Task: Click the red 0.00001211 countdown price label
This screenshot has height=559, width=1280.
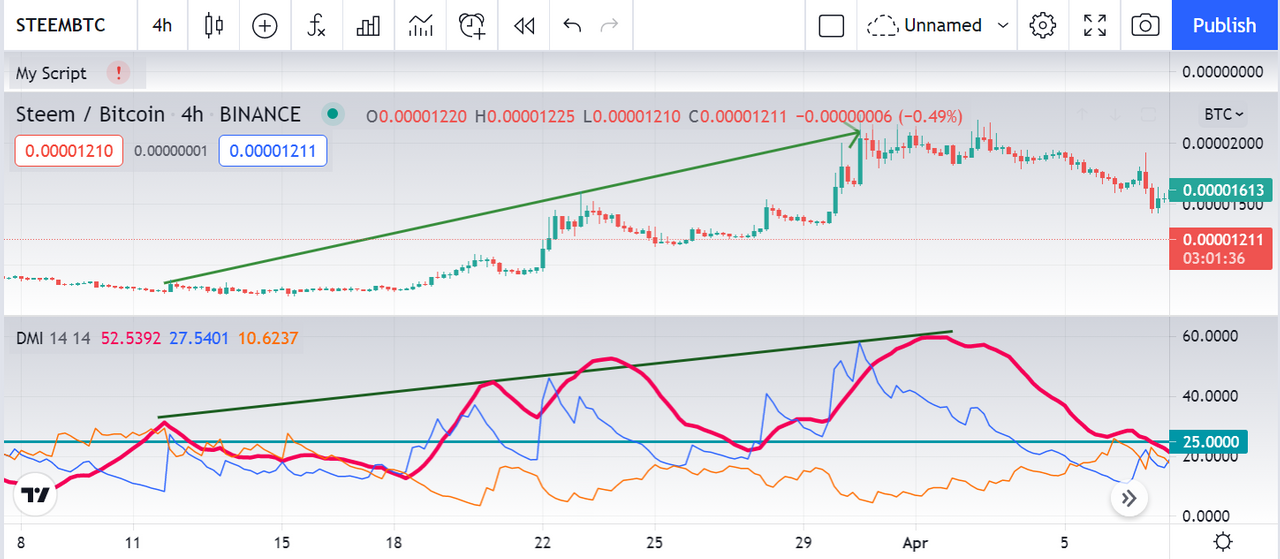Action: pos(1220,248)
